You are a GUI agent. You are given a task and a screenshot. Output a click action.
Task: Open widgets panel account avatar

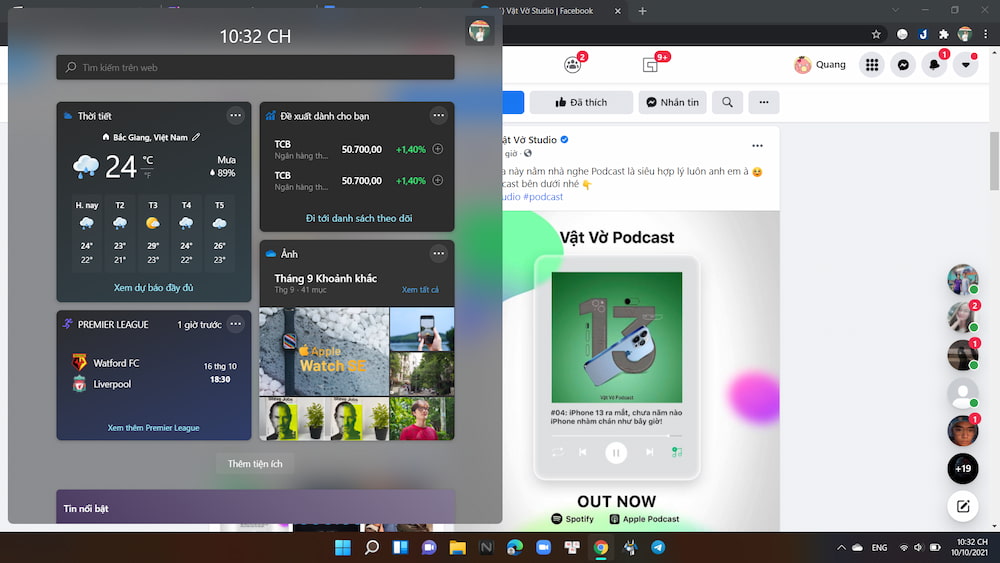(480, 31)
